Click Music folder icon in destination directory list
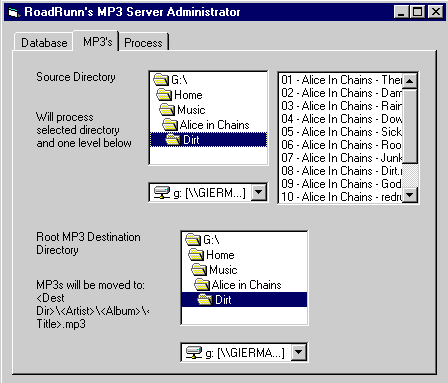 [x=199, y=270]
